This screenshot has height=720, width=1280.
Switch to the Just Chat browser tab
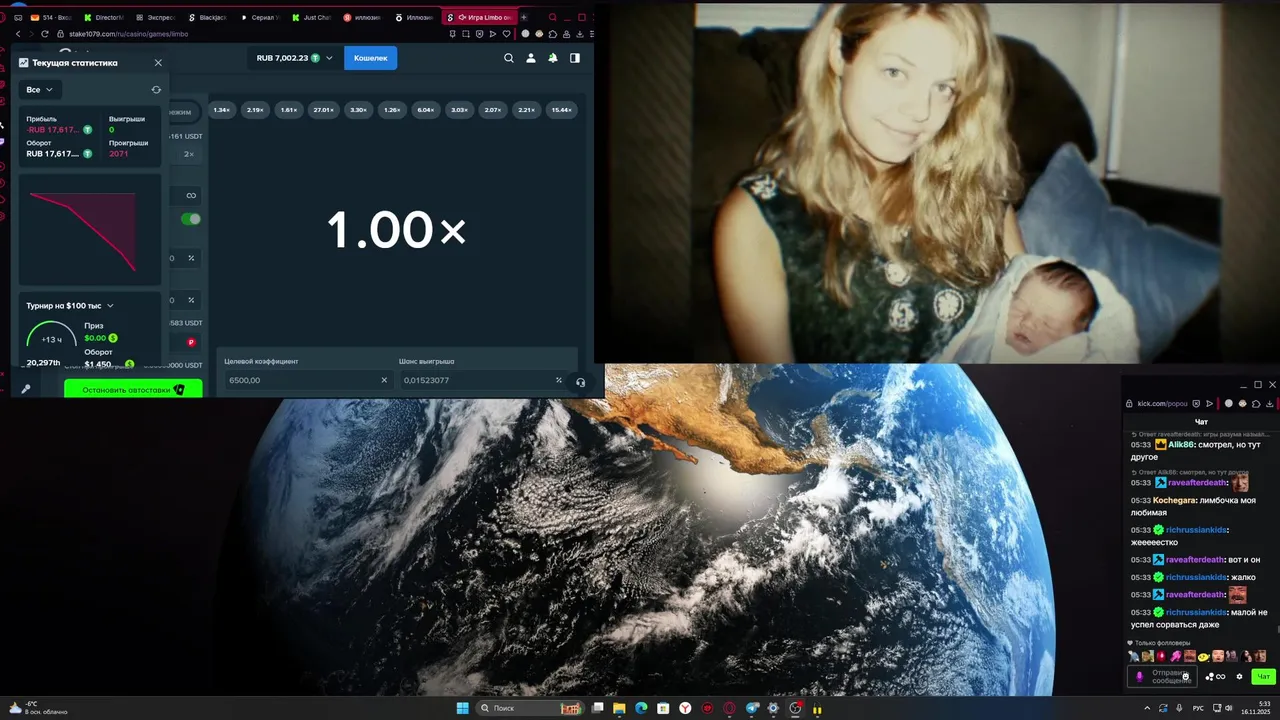coord(312,17)
